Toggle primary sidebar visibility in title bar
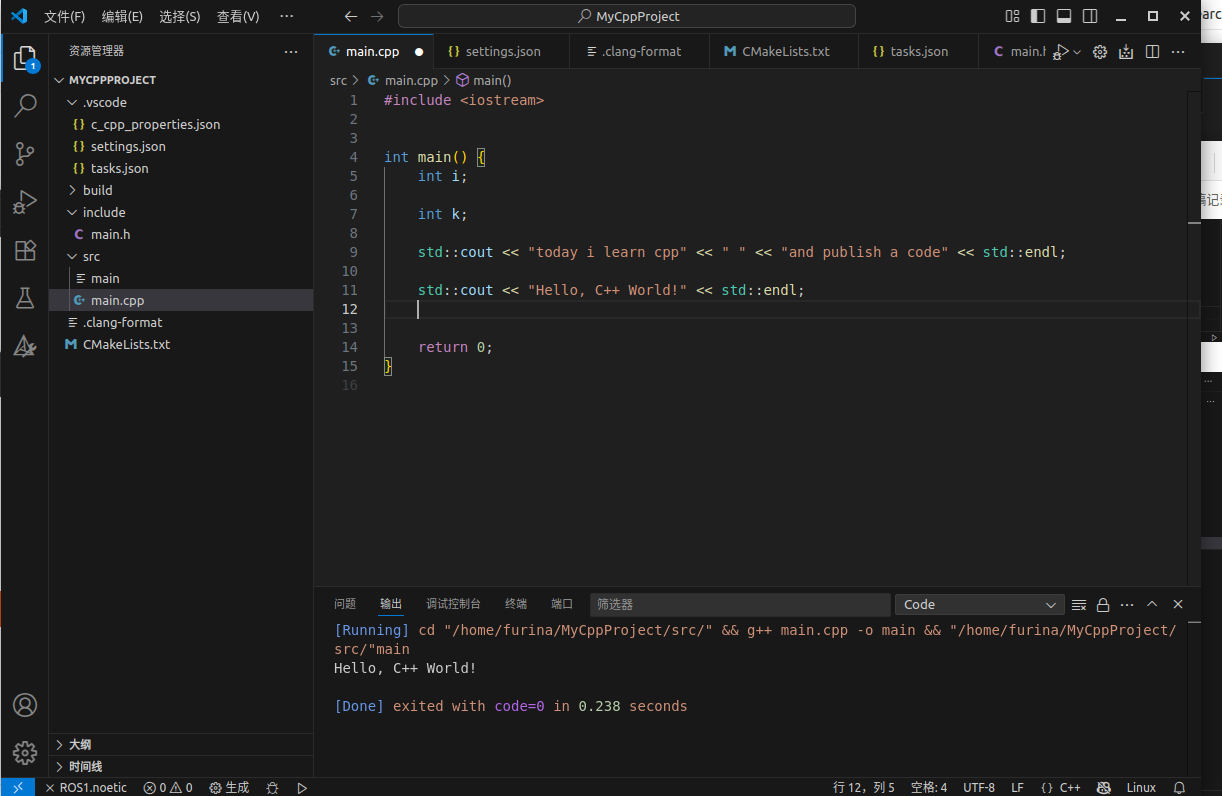The width and height of the screenshot is (1222, 796). click(1038, 16)
